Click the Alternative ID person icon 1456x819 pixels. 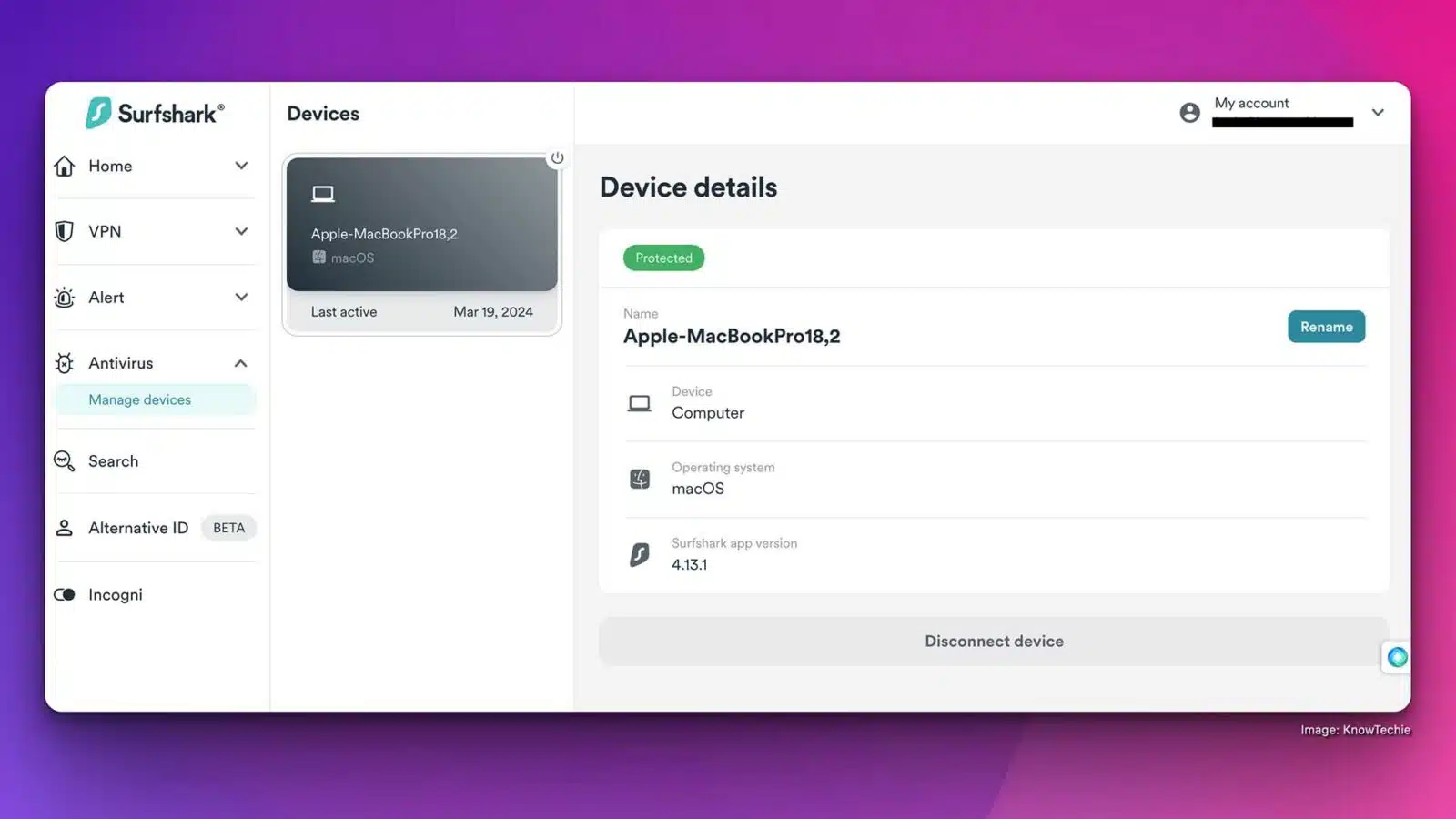click(x=64, y=528)
